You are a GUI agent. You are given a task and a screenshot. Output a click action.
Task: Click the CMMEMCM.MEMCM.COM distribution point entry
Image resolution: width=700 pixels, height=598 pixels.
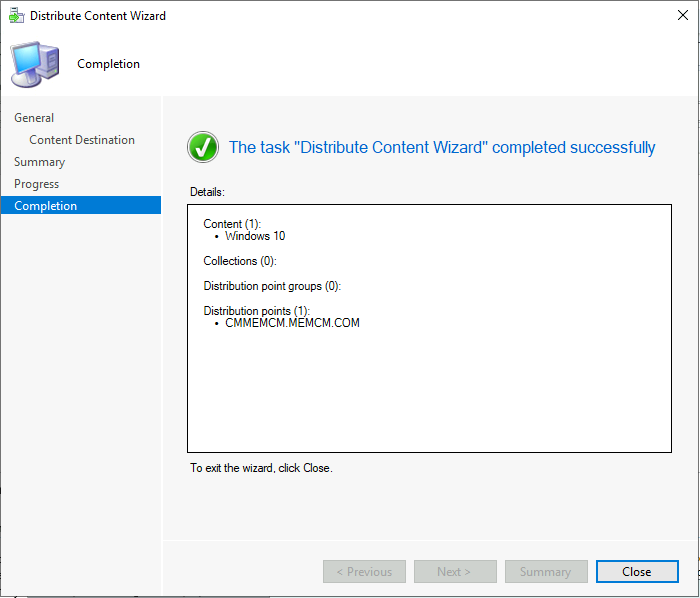tap(292, 323)
